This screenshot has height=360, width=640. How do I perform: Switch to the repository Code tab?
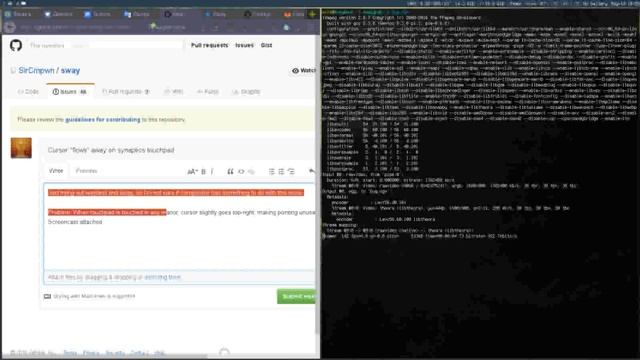click(28, 92)
